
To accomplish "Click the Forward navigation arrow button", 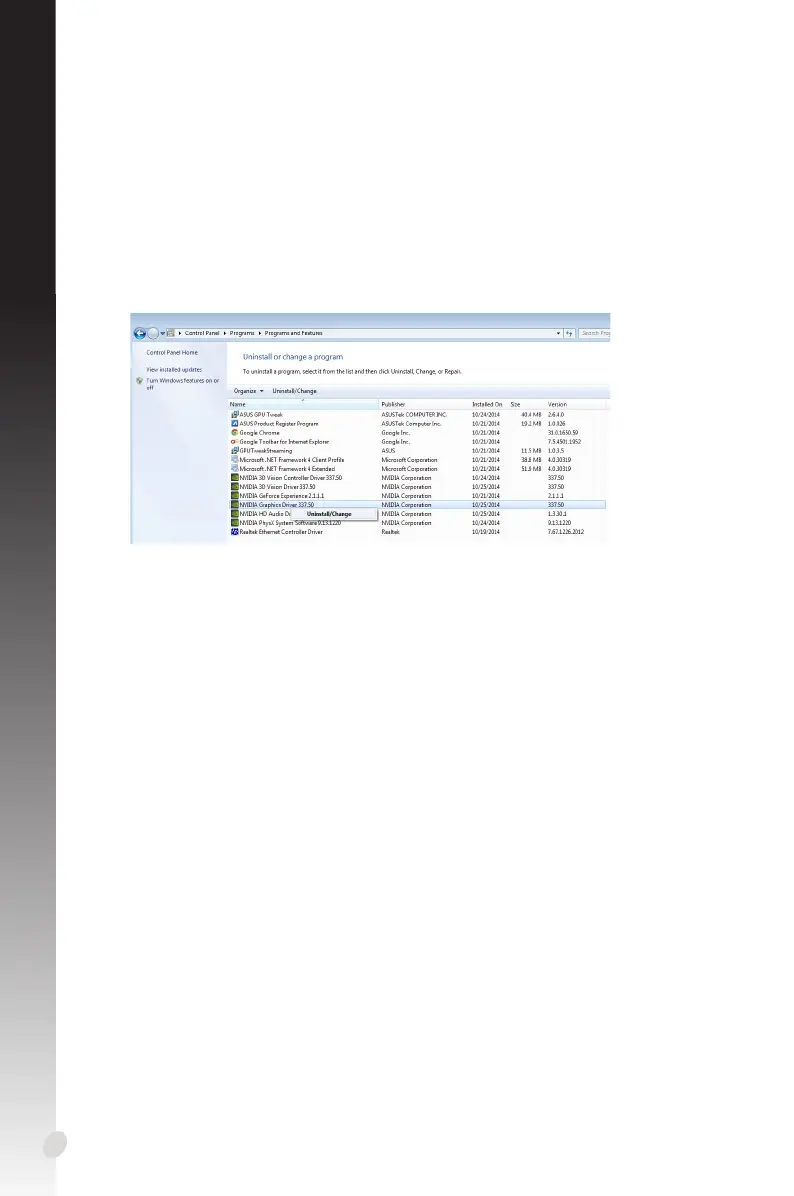I will [x=153, y=333].
